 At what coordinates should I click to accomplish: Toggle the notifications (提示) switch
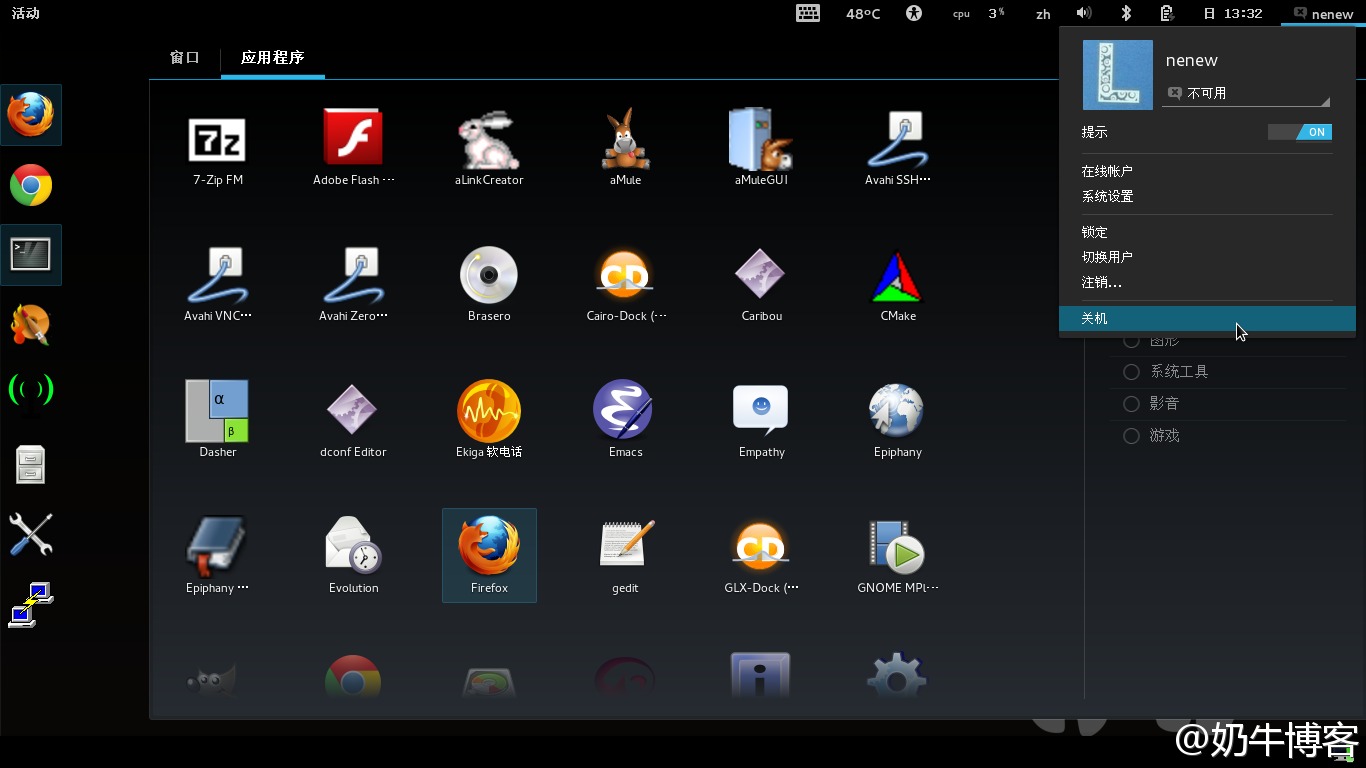pos(1299,132)
